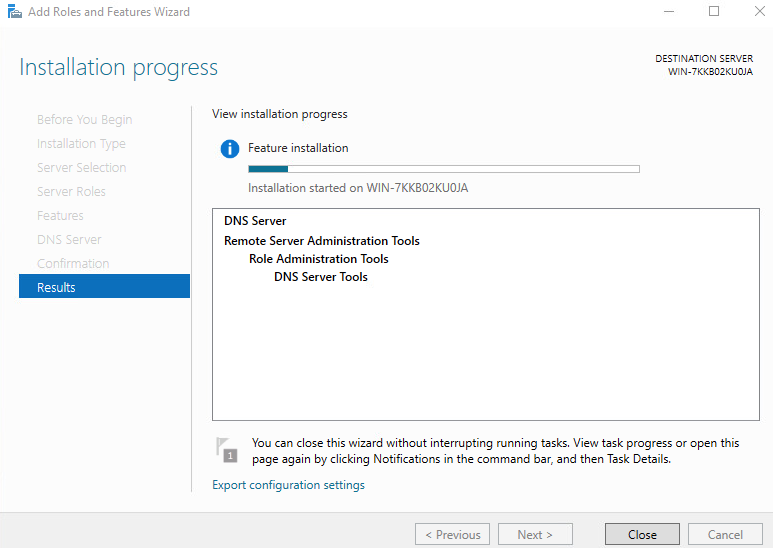Select the Server Roles step
The width and height of the screenshot is (773, 548).
pyautogui.click(x=71, y=191)
